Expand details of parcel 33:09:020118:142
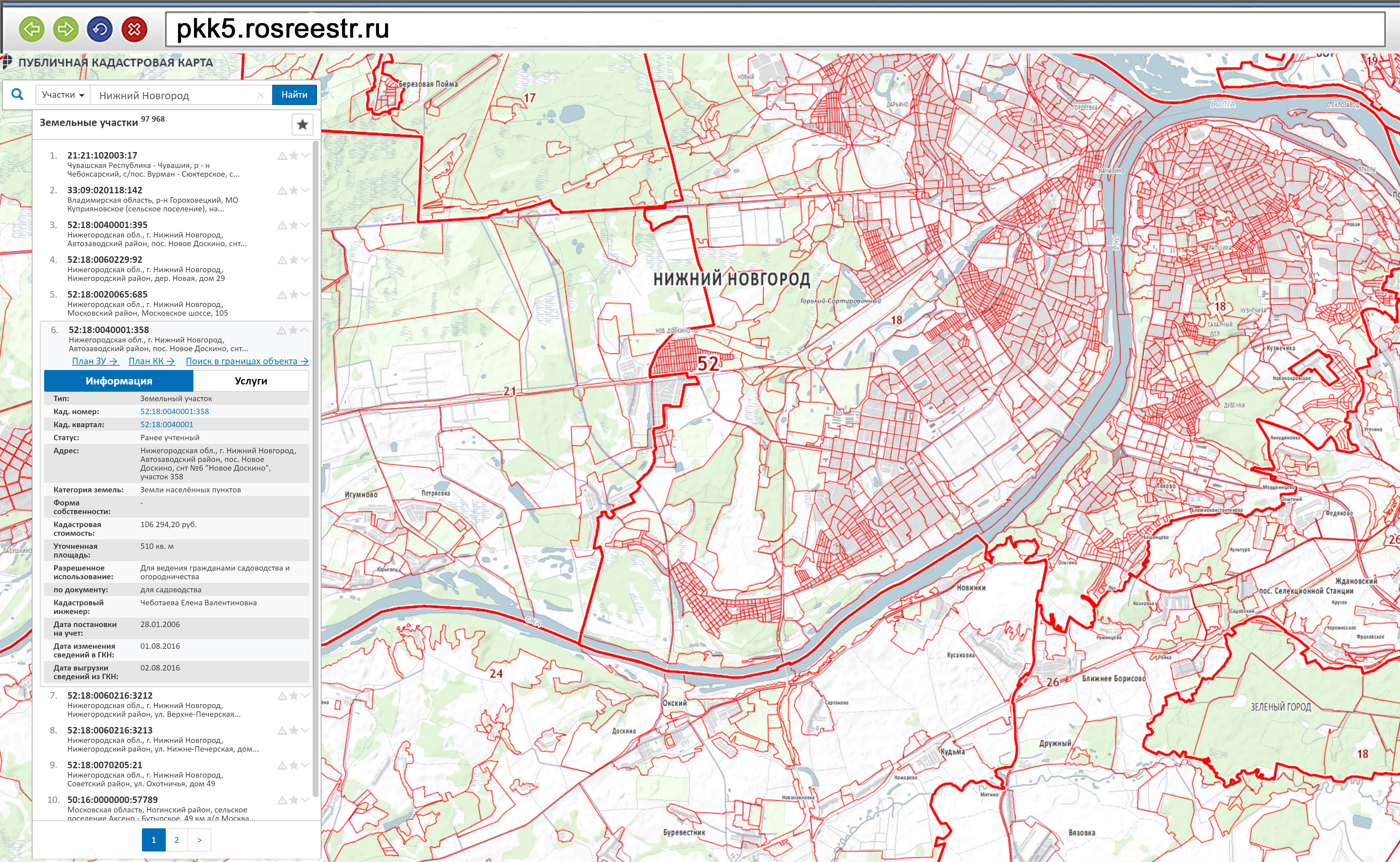Screen dimensions: 1400x862 tap(305, 190)
